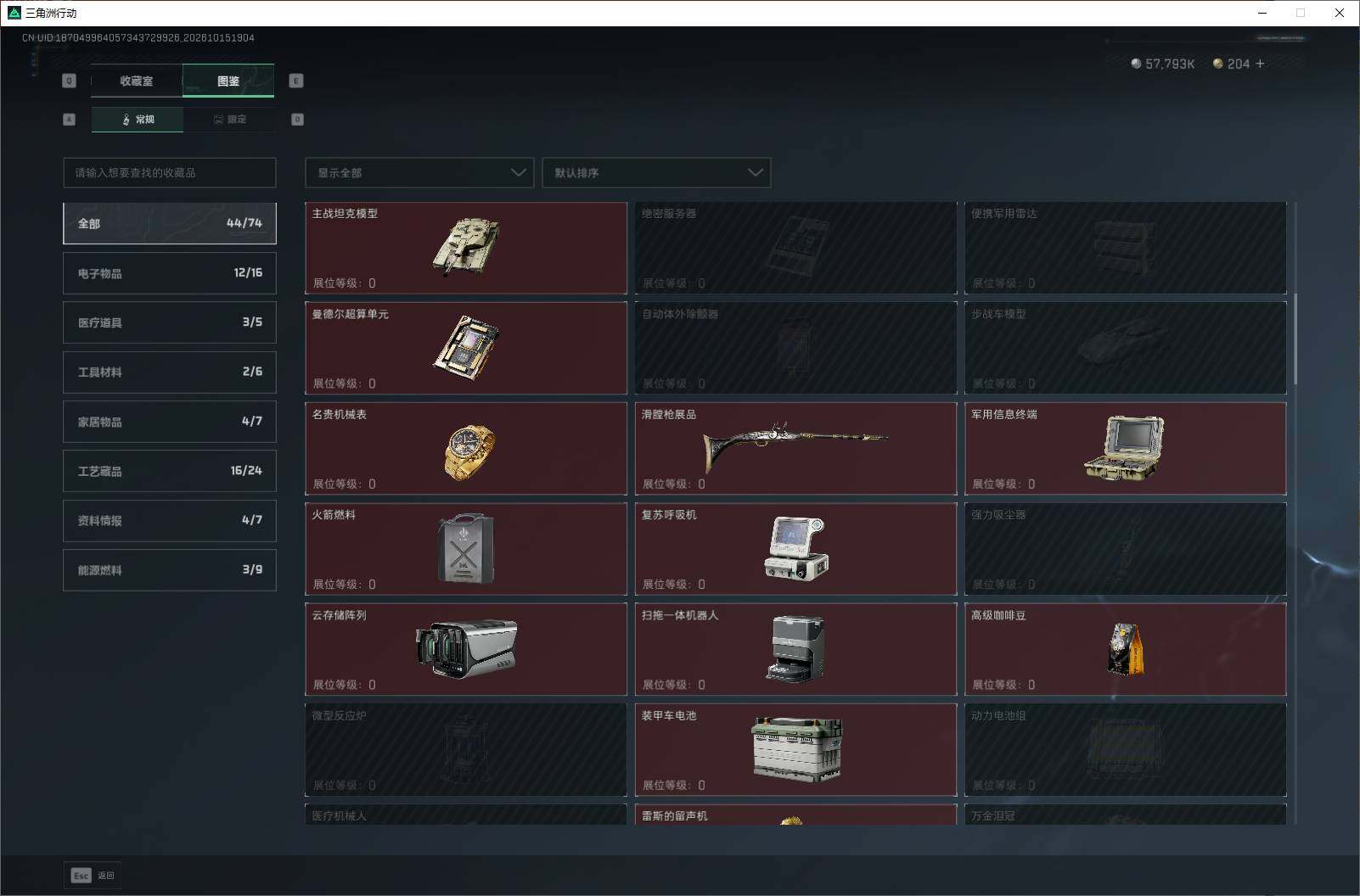Filter by 工具材料 category

170,372
